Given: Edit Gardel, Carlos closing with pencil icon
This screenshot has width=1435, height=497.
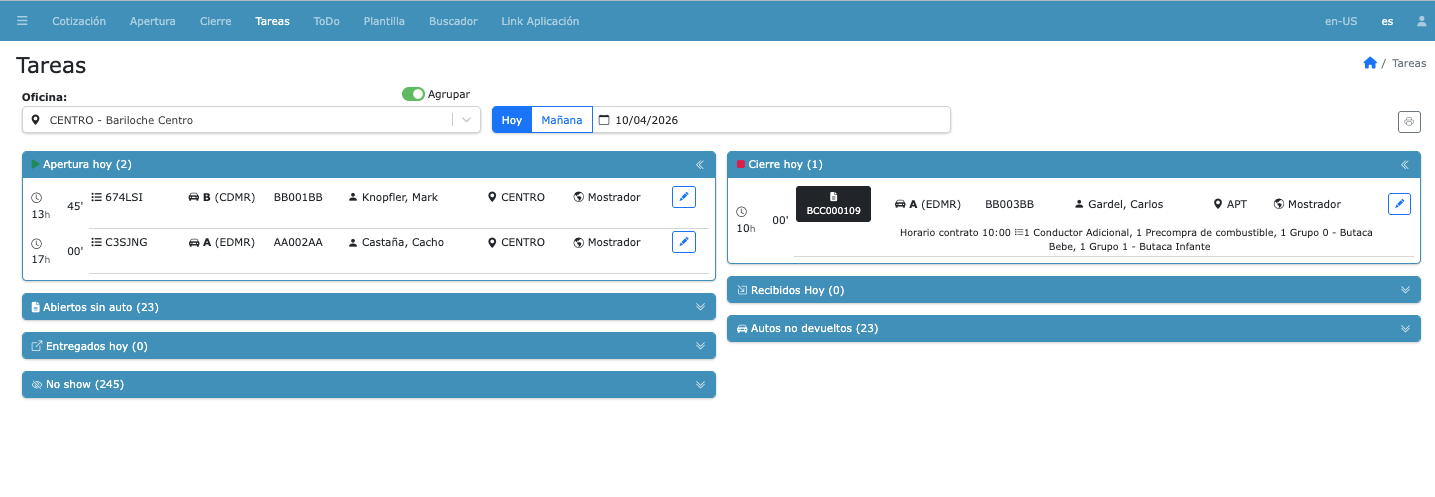Looking at the screenshot, I should (x=1400, y=204).
